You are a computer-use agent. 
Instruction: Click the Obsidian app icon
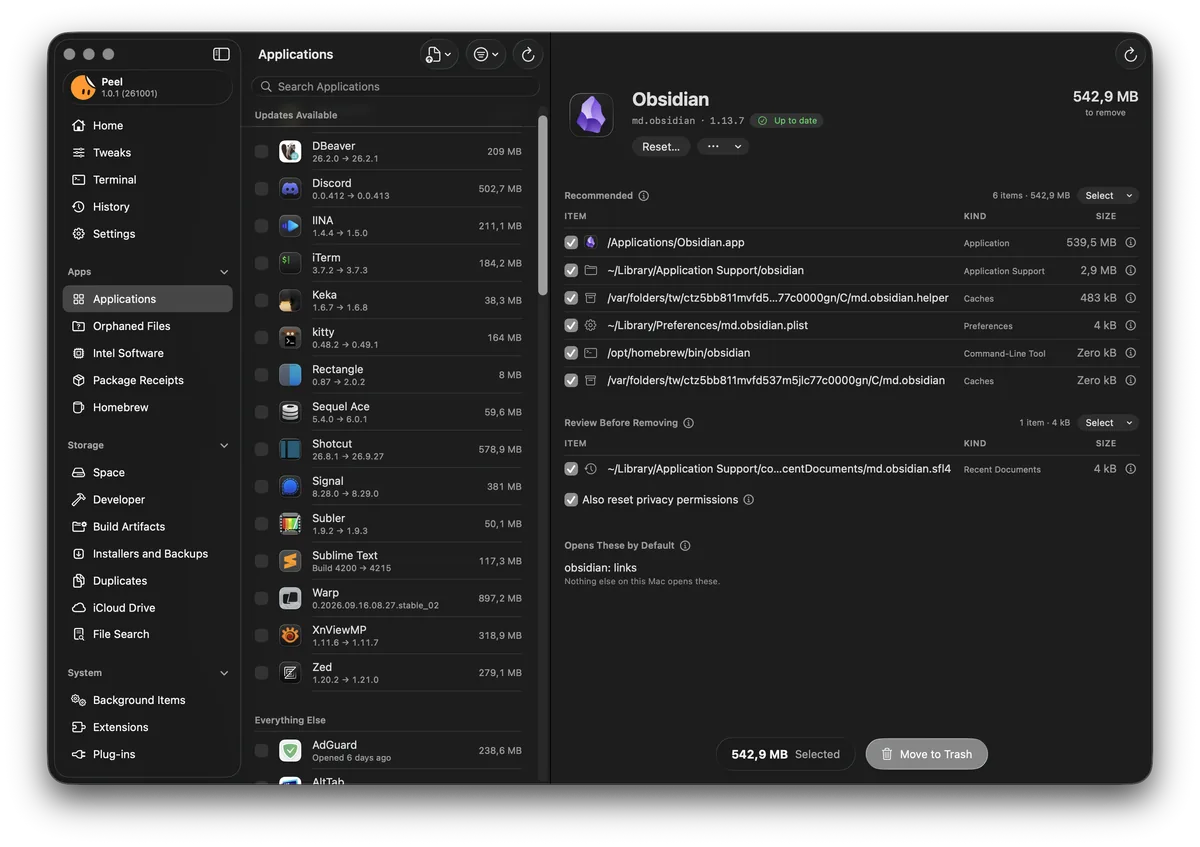tap(591, 115)
